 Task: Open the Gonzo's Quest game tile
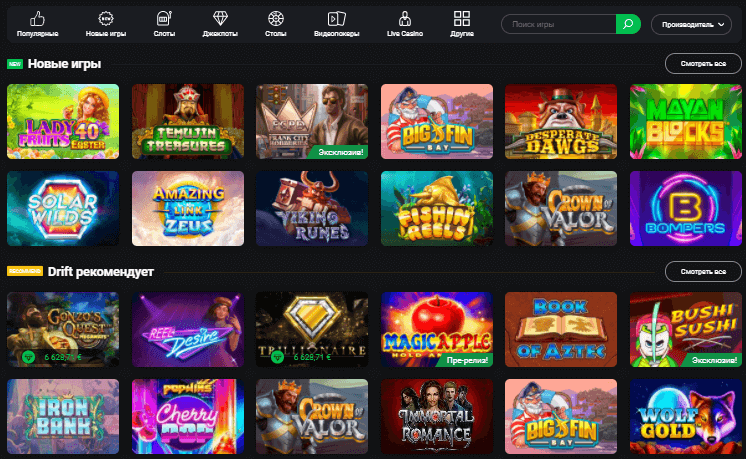pyautogui.click(x=63, y=329)
